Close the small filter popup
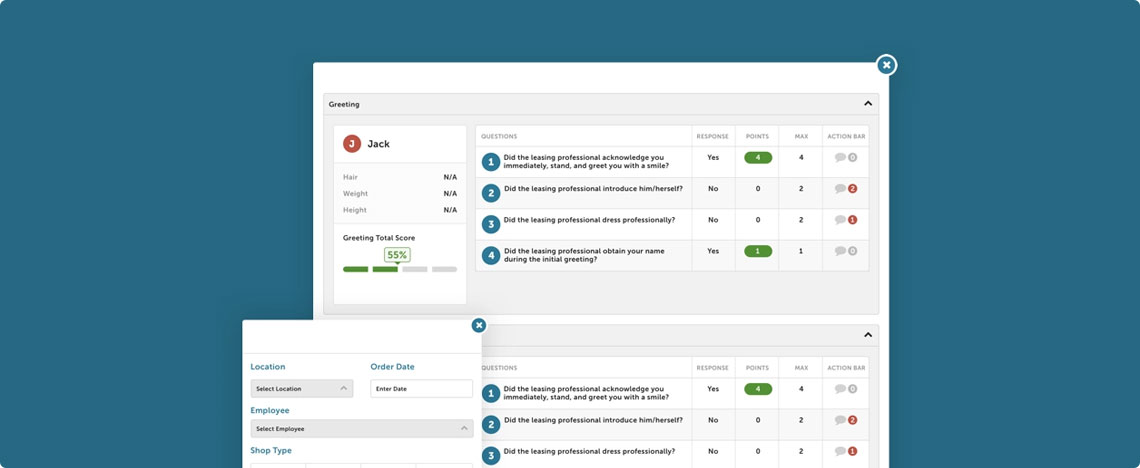Viewport: 1140px width, 468px height. pyautogui.click(x=478, y=326)
